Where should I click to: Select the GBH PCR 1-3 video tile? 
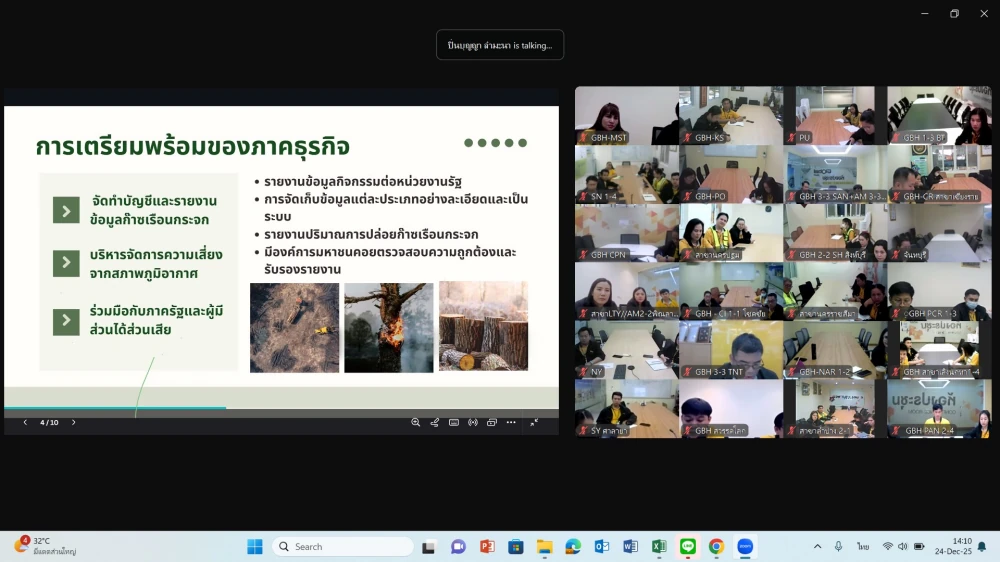pos(939,292)
